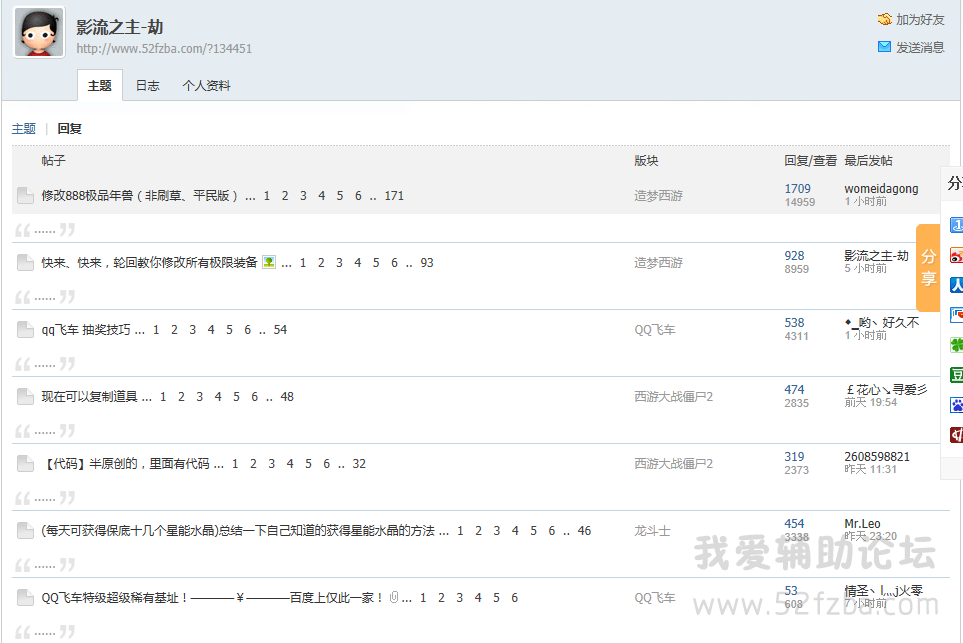Go to page 32 of 【代码】半原创的 thread
Viewport: 963px width, 643px height.
pos(359,464)
